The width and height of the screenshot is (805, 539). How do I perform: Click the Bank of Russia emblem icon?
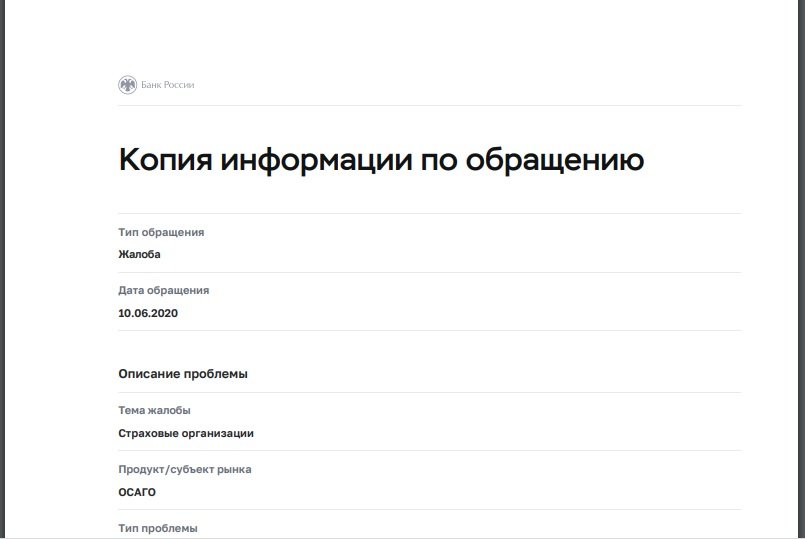pos(127,85)
